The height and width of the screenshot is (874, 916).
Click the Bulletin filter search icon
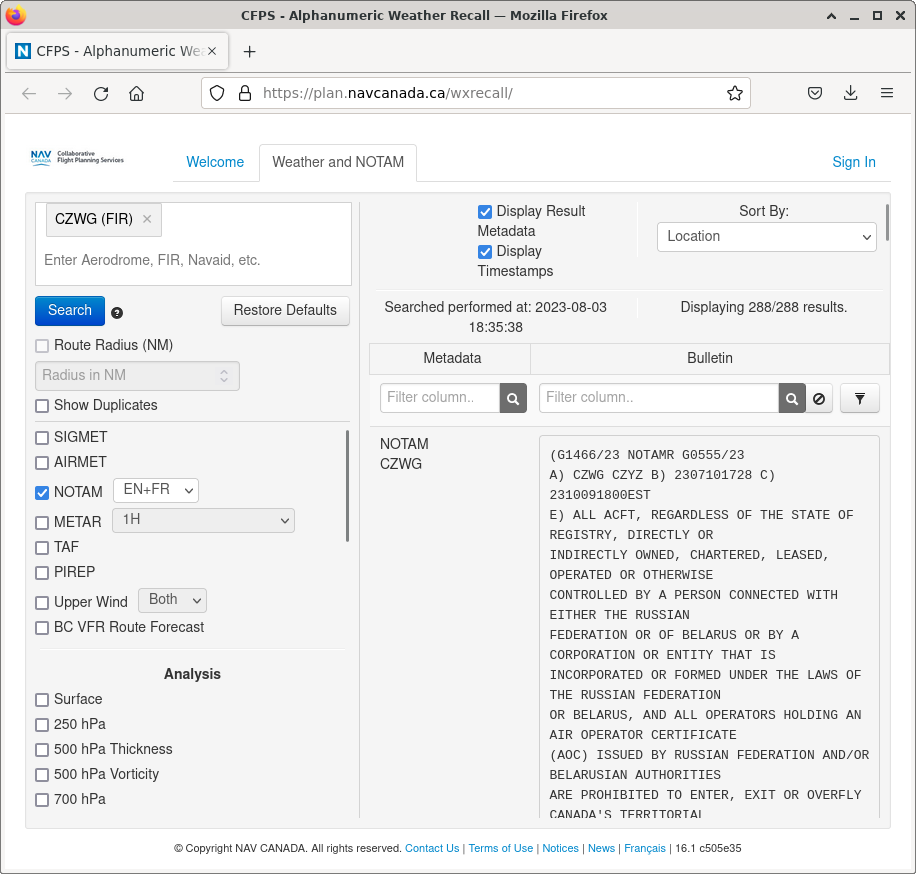click(x=792, y=398)
